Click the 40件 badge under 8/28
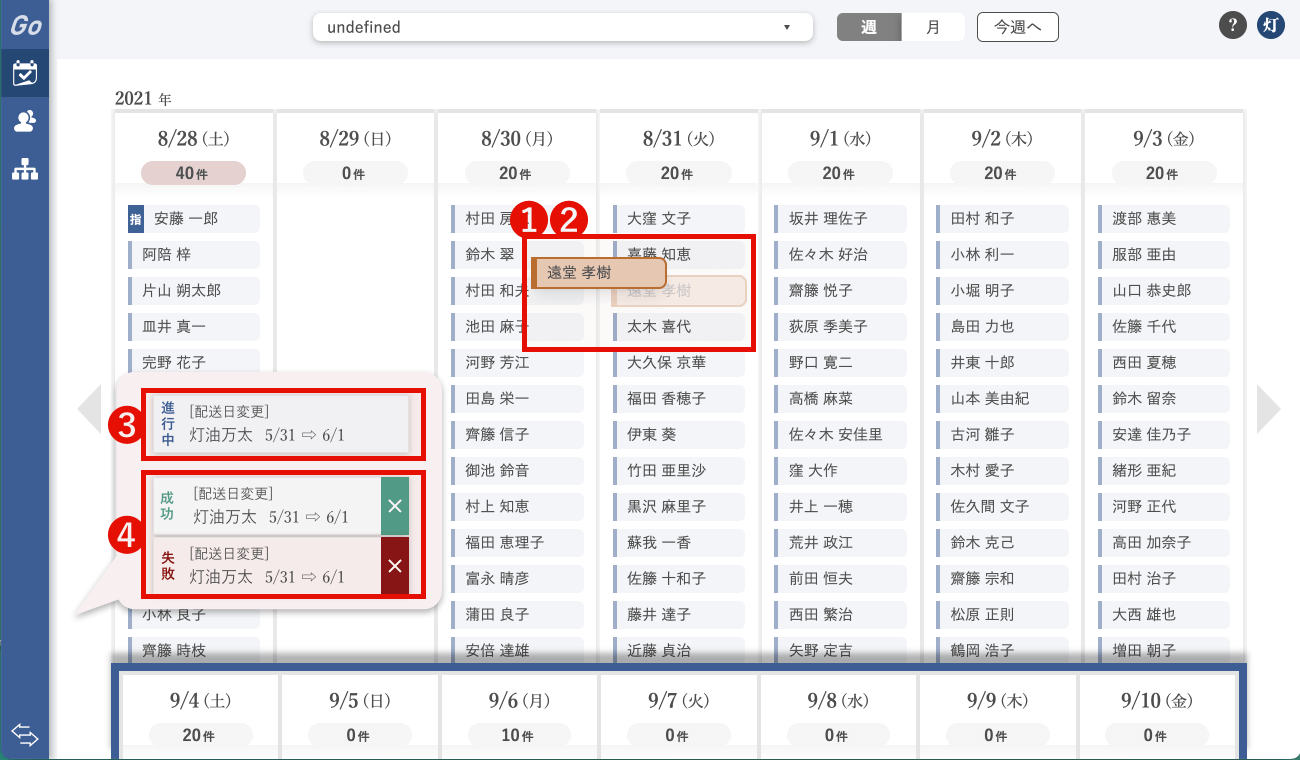The image size is (1300, 760). point(193,173)
